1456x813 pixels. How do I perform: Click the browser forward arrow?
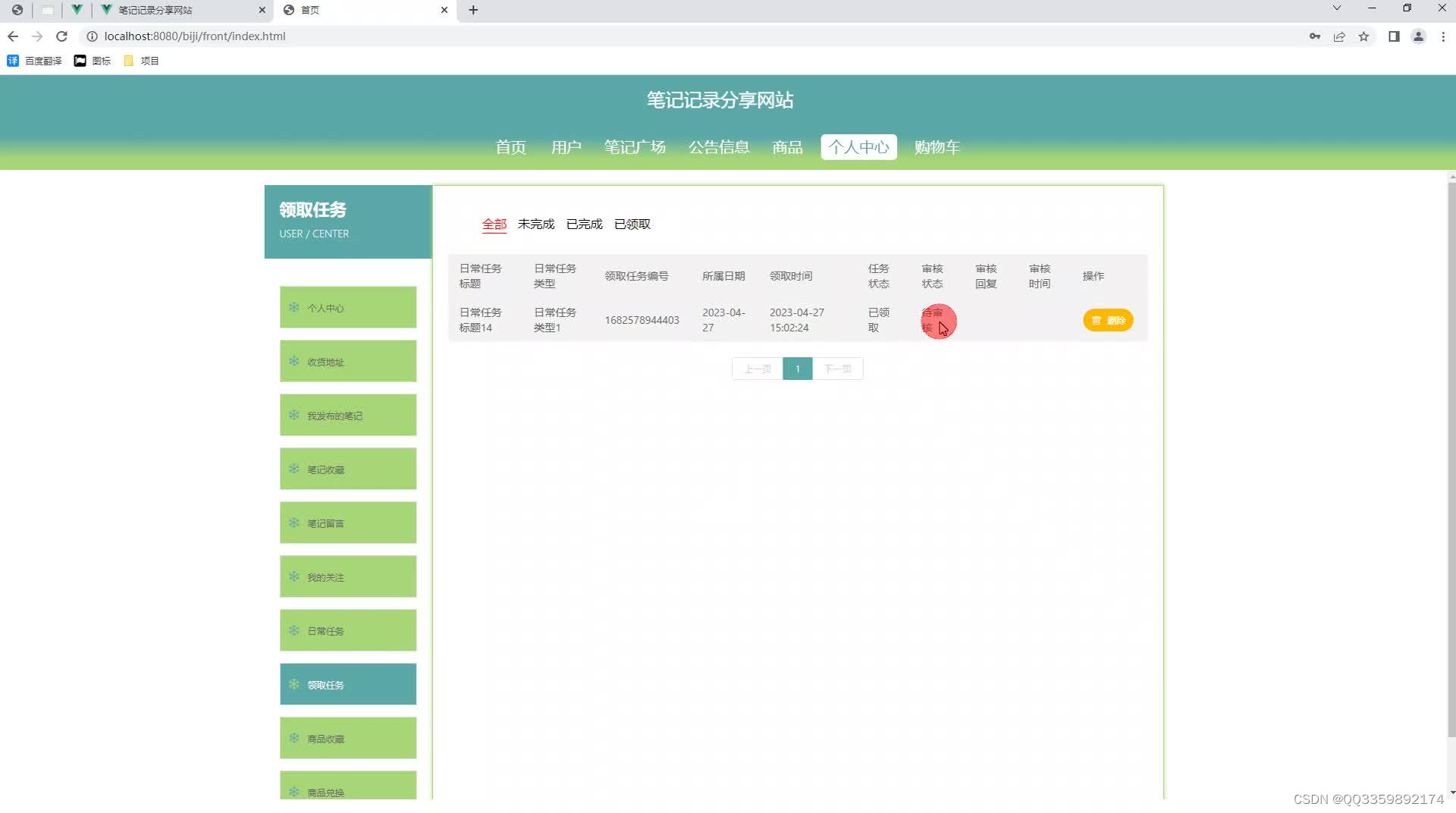coord(37,36)
